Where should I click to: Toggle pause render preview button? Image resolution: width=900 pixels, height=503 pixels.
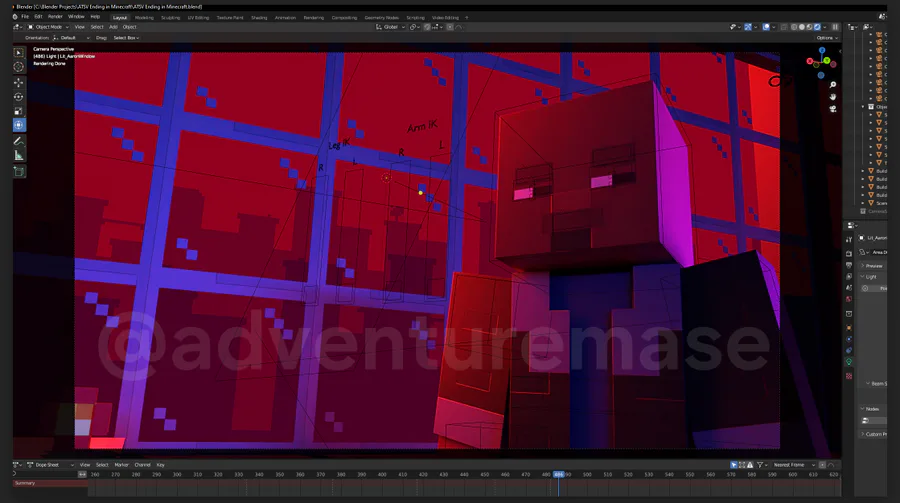(x=835, y=27)
